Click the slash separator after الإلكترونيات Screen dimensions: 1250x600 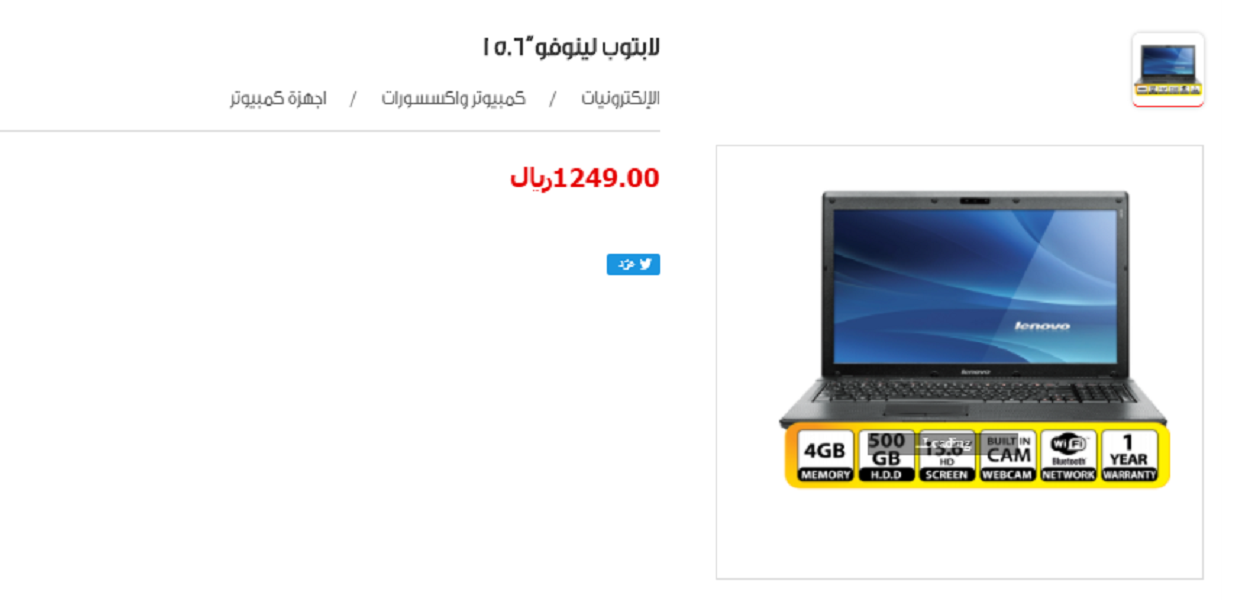pos(552,99)
